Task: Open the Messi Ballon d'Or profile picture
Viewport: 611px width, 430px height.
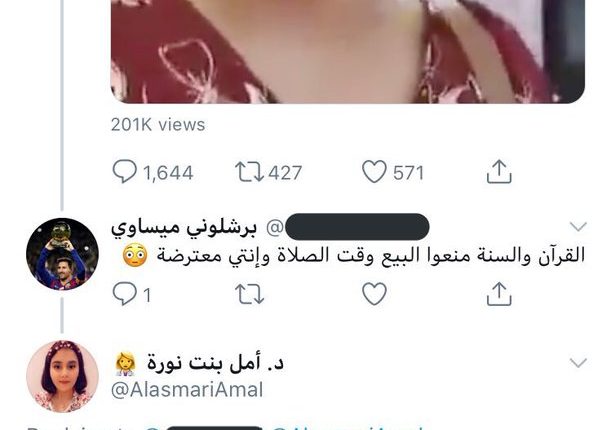Action: pyautogui.click(x=62, y=254)
